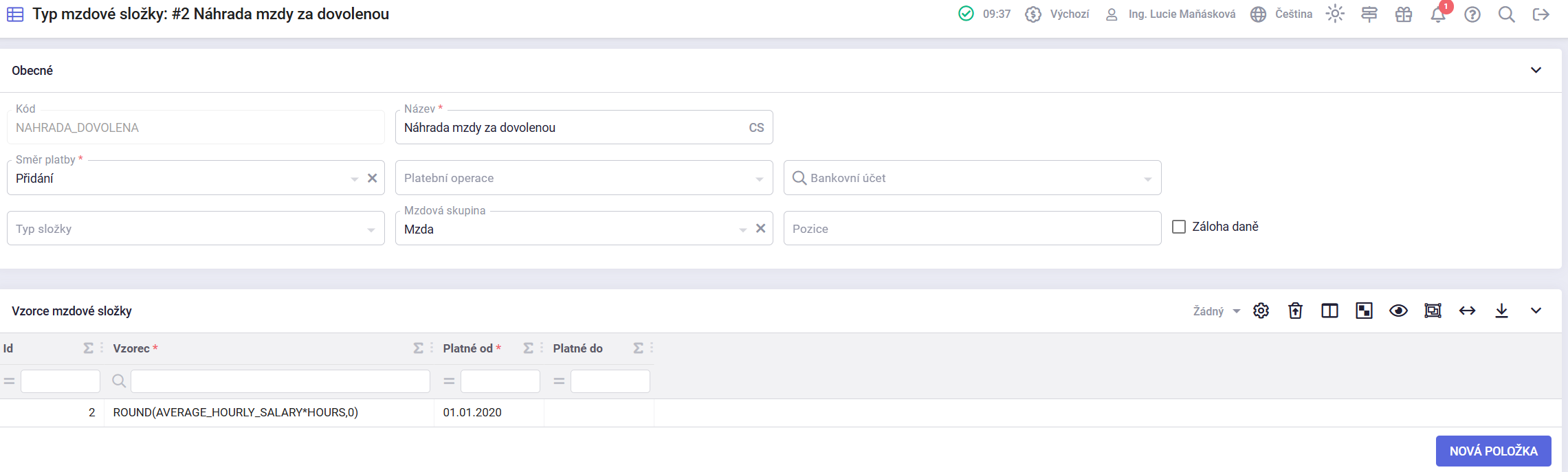Open the Žádný filter dropdown
1568x472 pixels.
1216,311
